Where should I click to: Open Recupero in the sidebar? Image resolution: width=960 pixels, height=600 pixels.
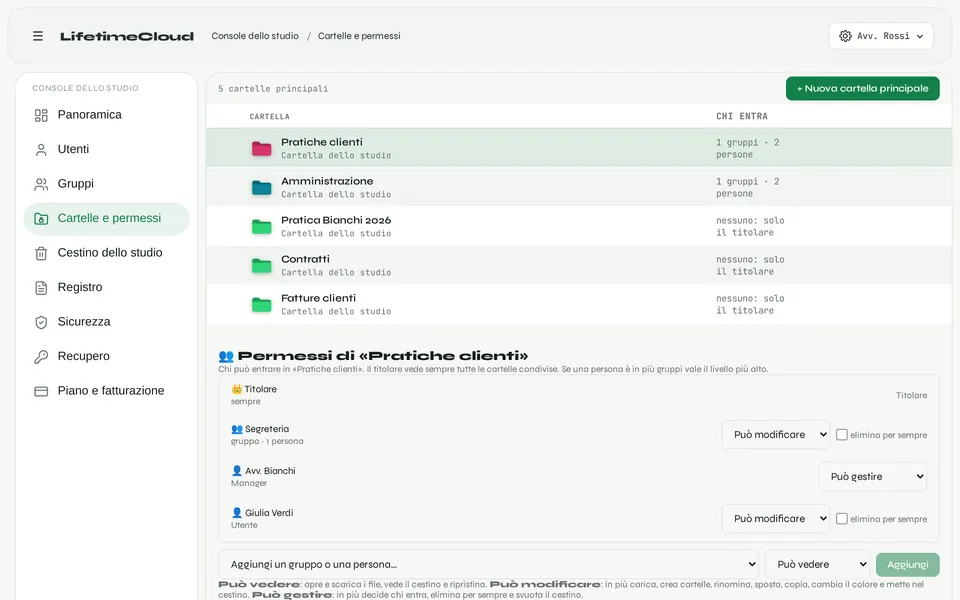coord(107,356)
